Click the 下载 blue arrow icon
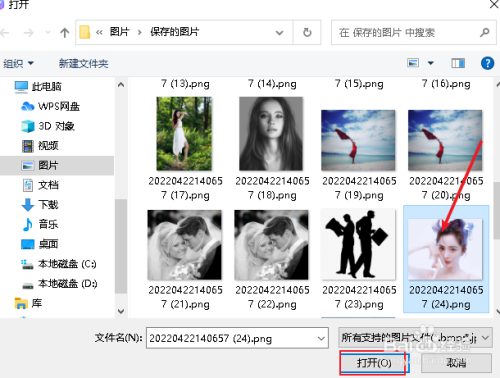 tap(28, 205)
